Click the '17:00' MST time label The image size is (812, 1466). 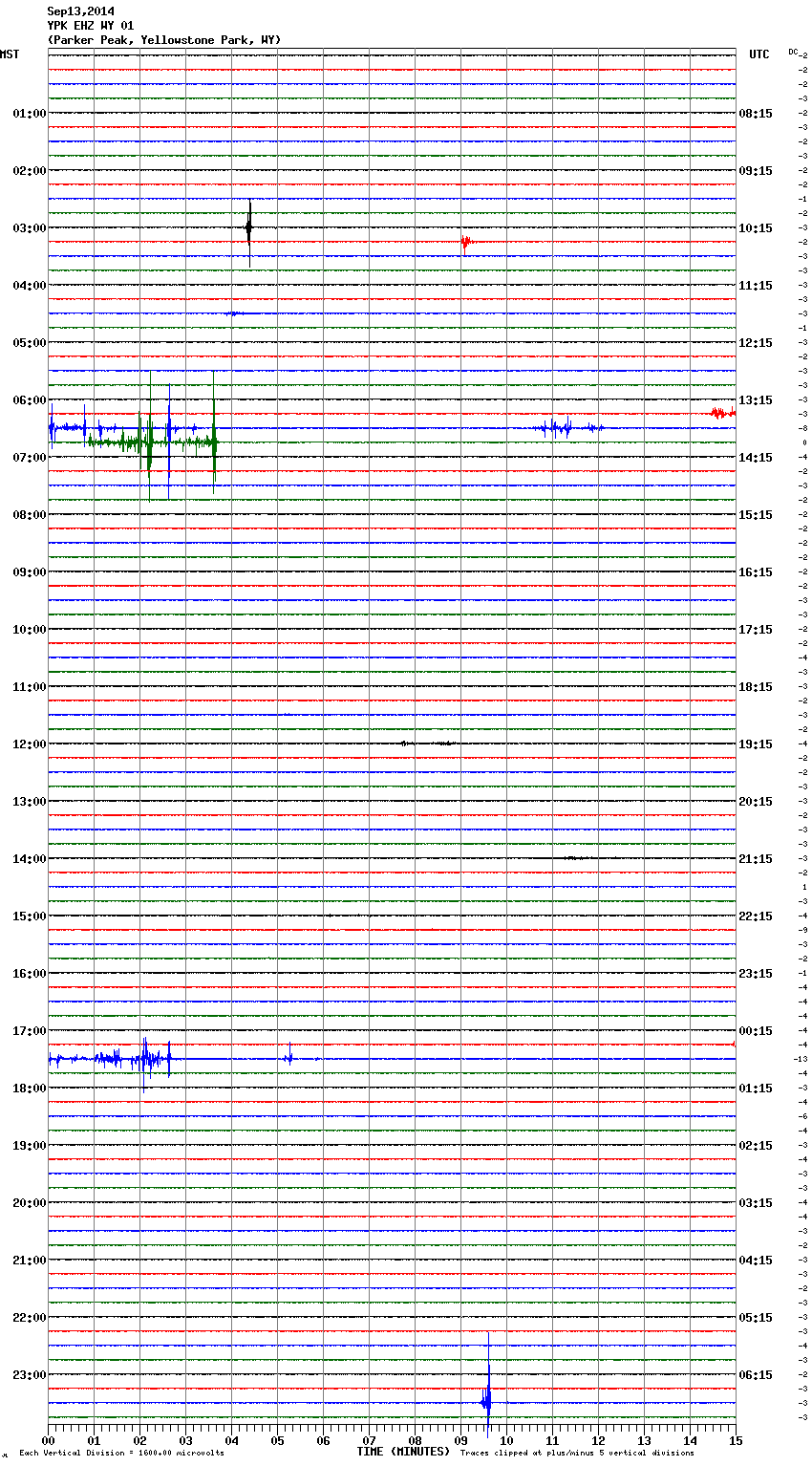coord(29,1031)
